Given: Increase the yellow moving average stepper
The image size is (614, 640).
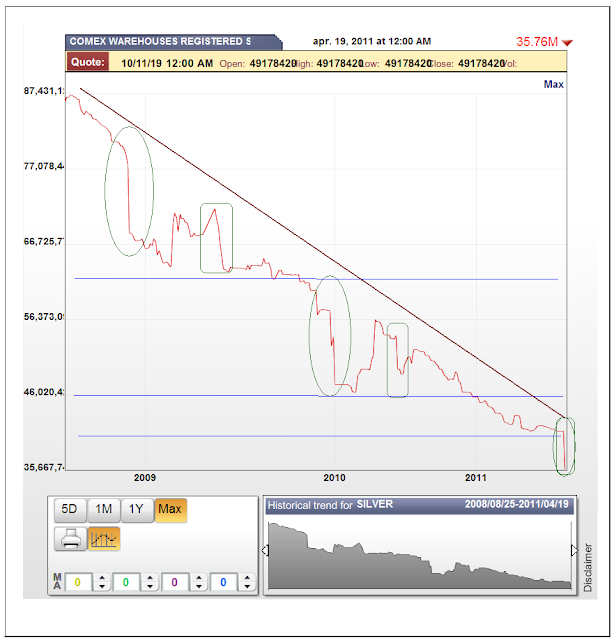Looking at the screenshot, I should coord(102,578).
